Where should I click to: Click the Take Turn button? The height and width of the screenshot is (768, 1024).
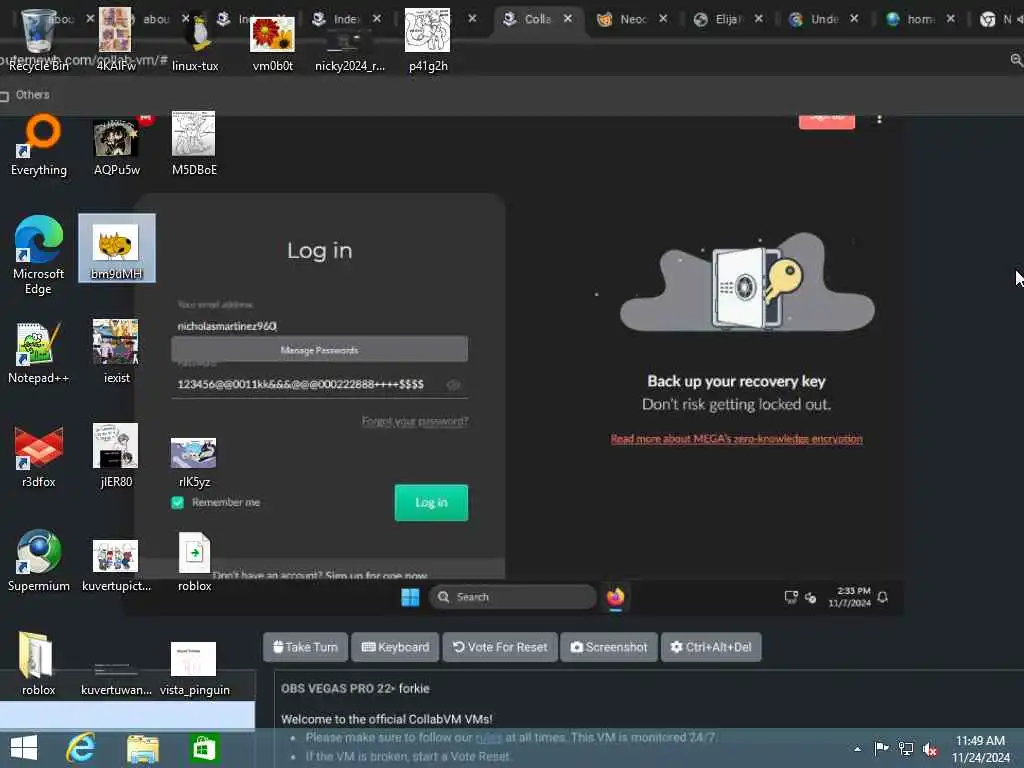coord(306,647)
